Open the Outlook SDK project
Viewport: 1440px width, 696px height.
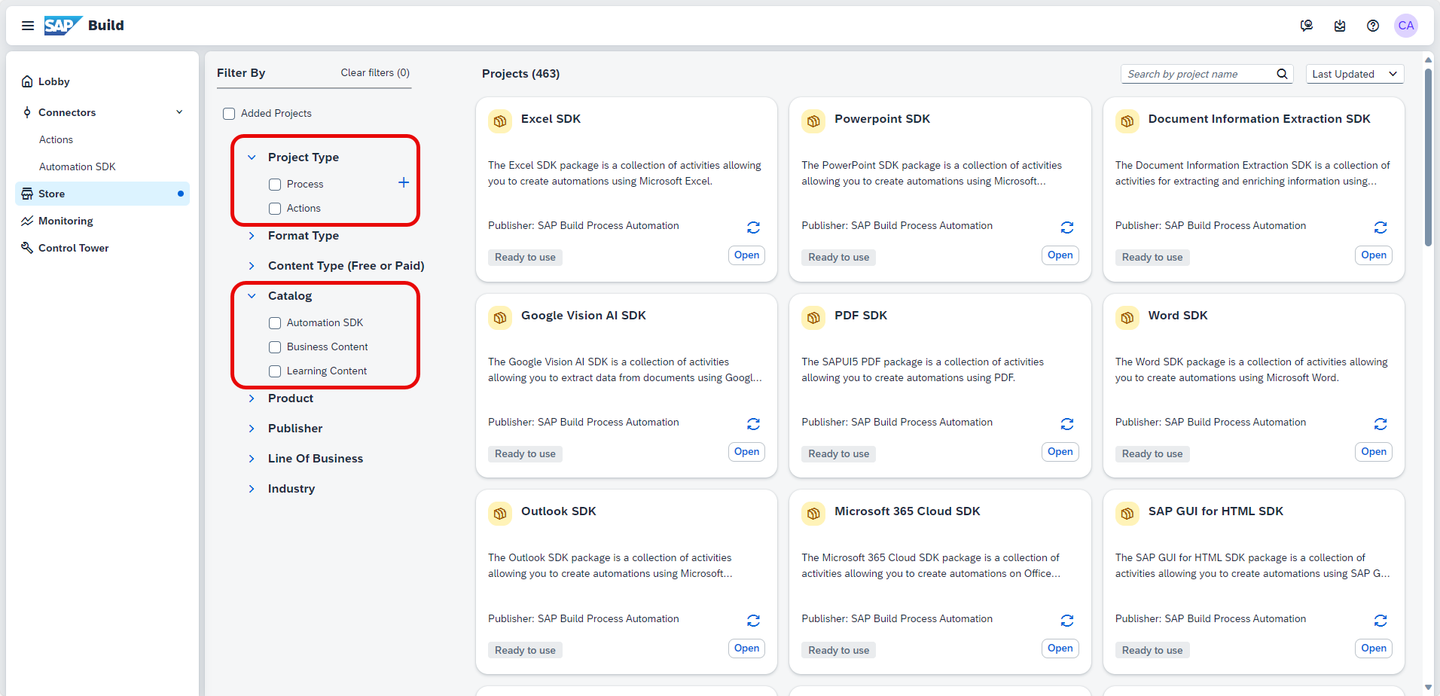coord(747,648)
